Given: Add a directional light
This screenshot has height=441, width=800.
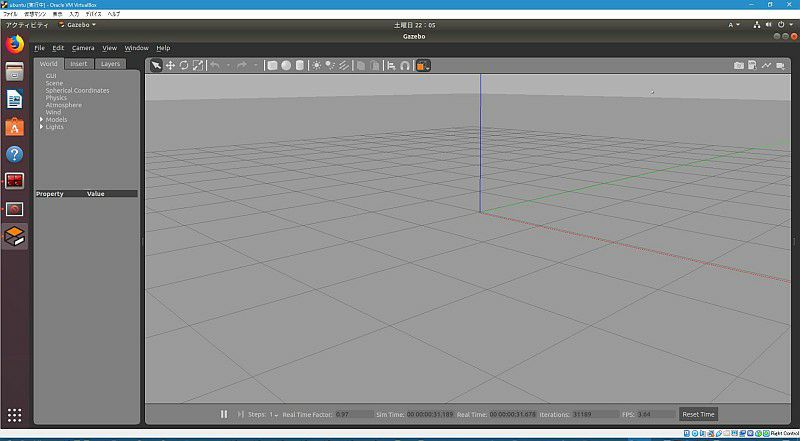Looking at the screenshot, I should [x=344, y=65].
